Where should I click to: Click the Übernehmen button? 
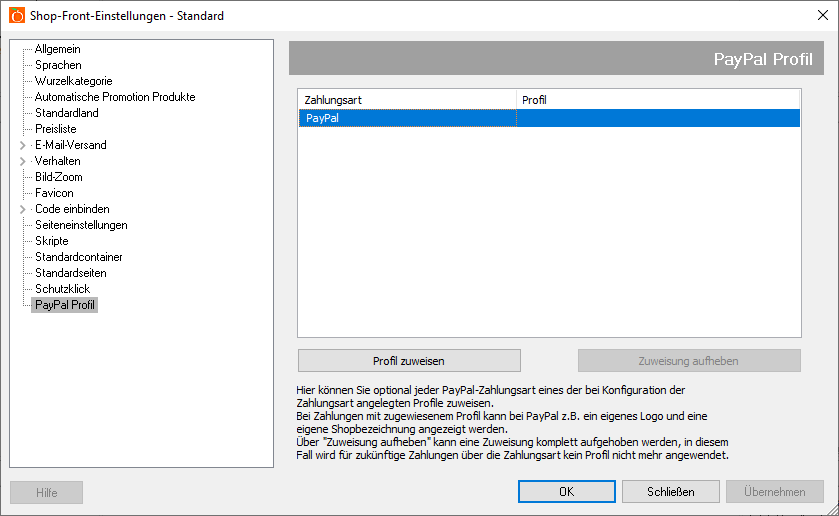coord(775,491)
